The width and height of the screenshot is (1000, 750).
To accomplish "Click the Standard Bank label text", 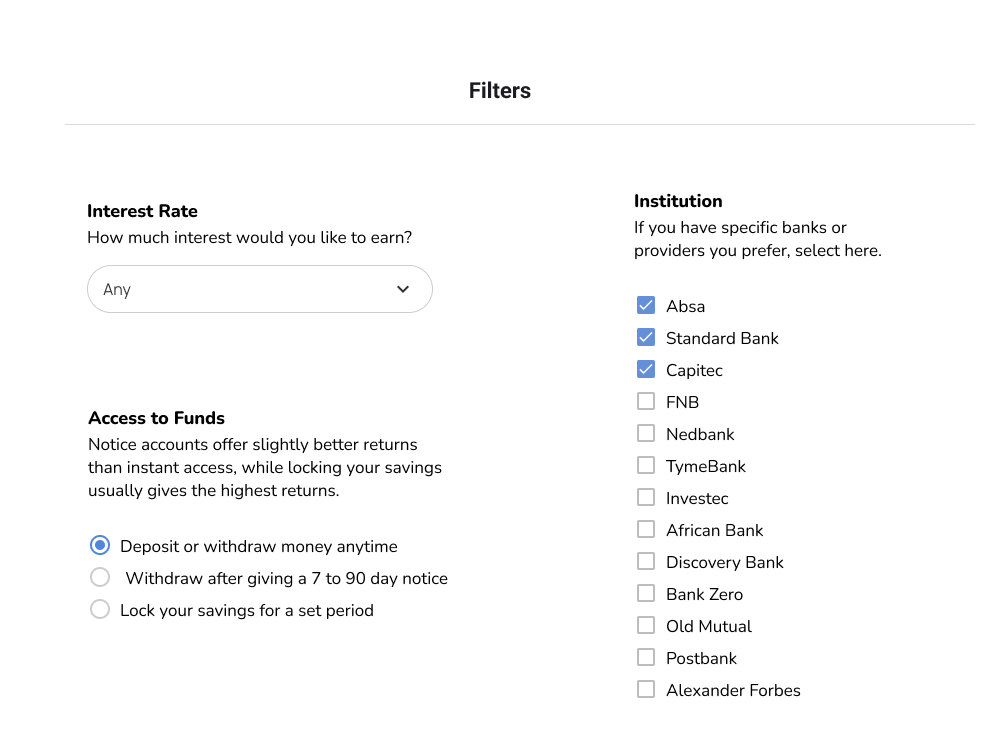I will click(722, 338).
